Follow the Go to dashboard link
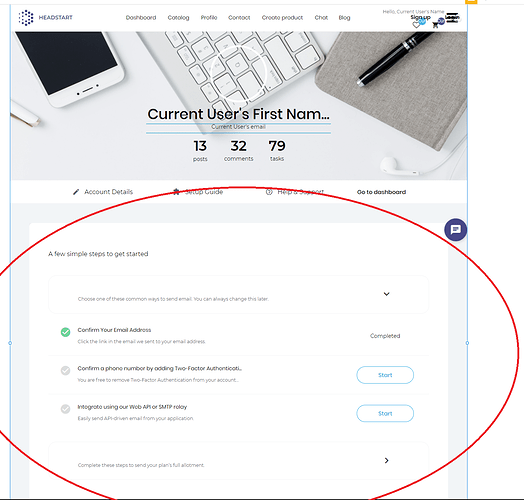 381,192
